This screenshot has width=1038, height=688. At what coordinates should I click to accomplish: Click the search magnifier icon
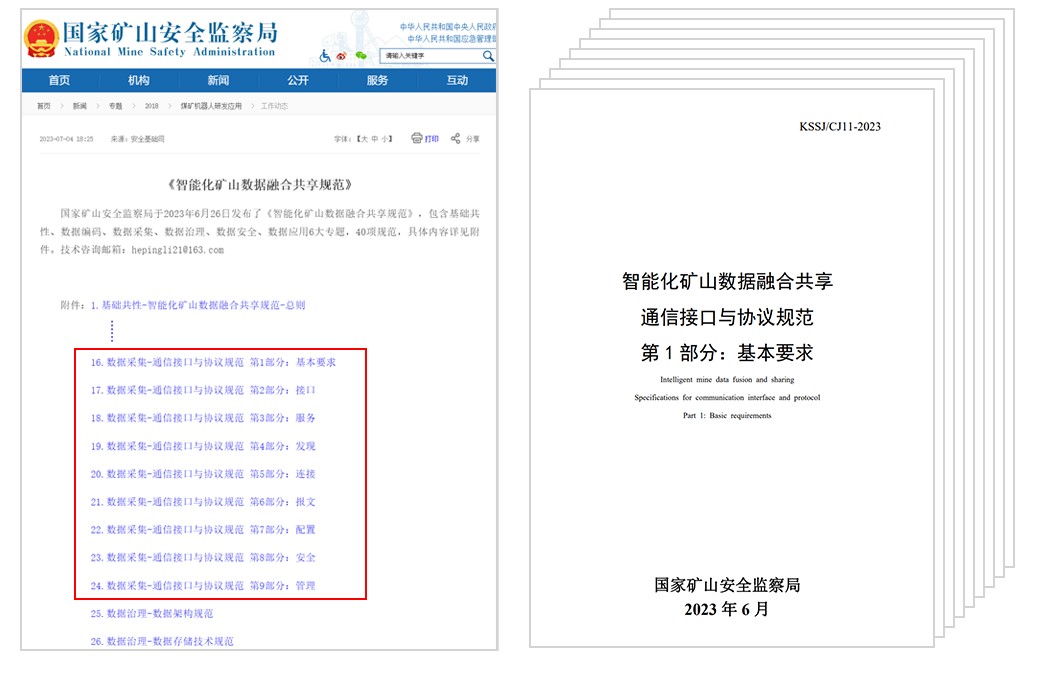488,56
